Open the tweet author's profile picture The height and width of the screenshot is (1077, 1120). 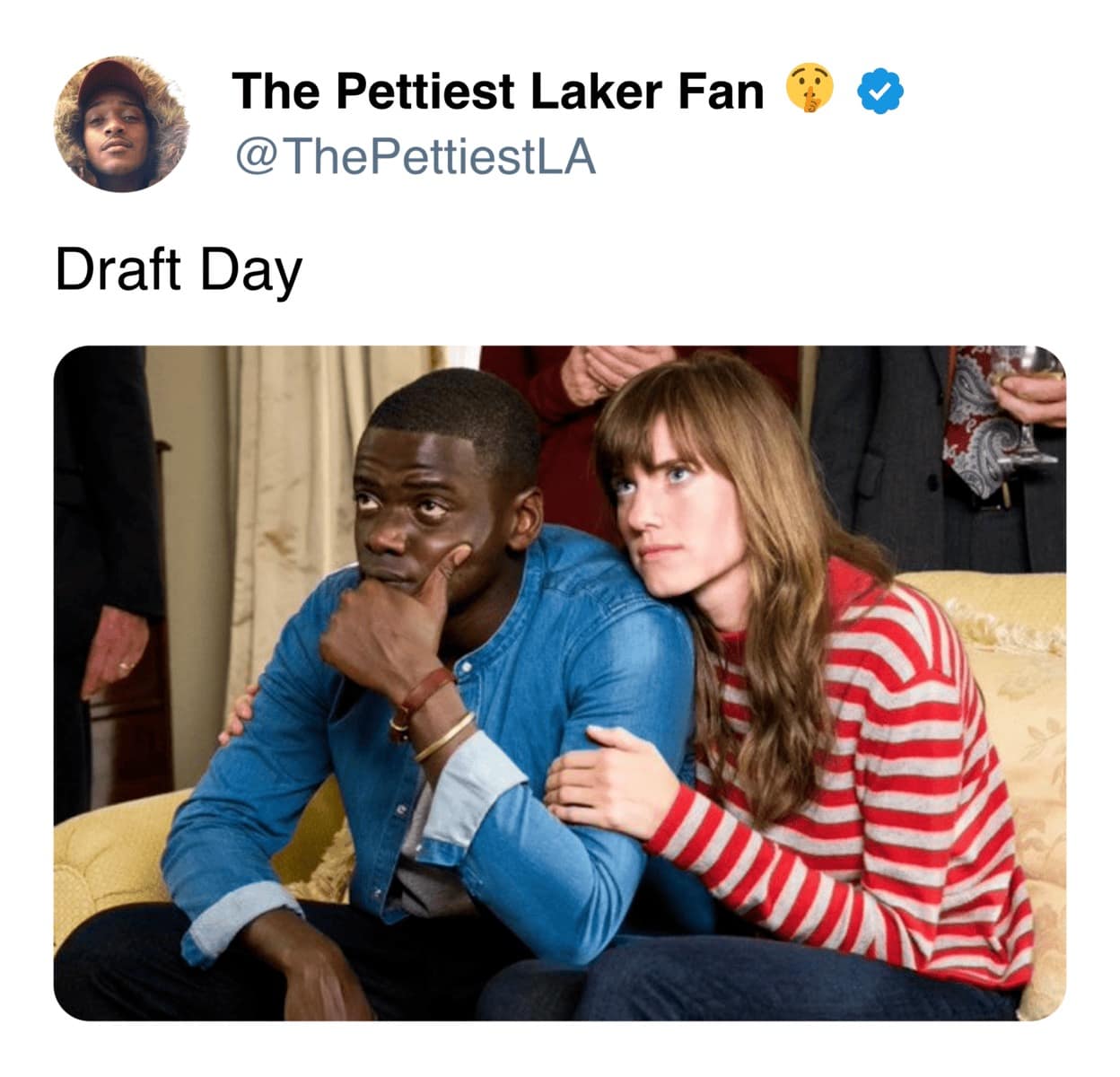tap(121, 124)
